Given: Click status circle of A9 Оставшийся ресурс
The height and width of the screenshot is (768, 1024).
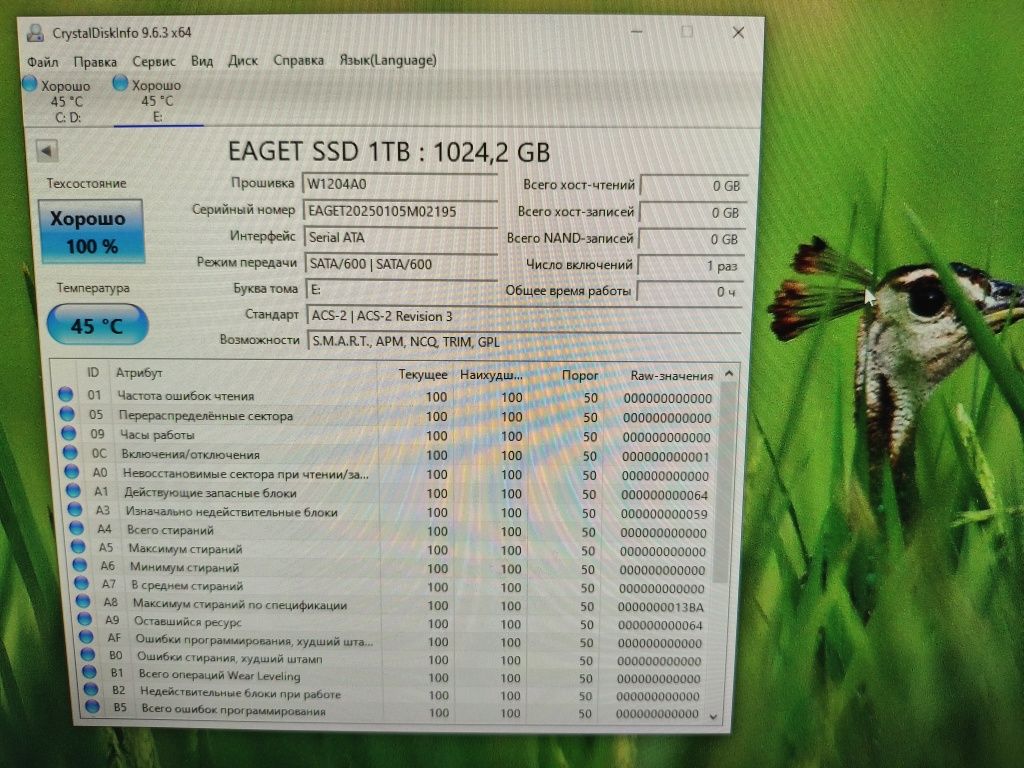Looking at the screenshot, I should [84, 618].
